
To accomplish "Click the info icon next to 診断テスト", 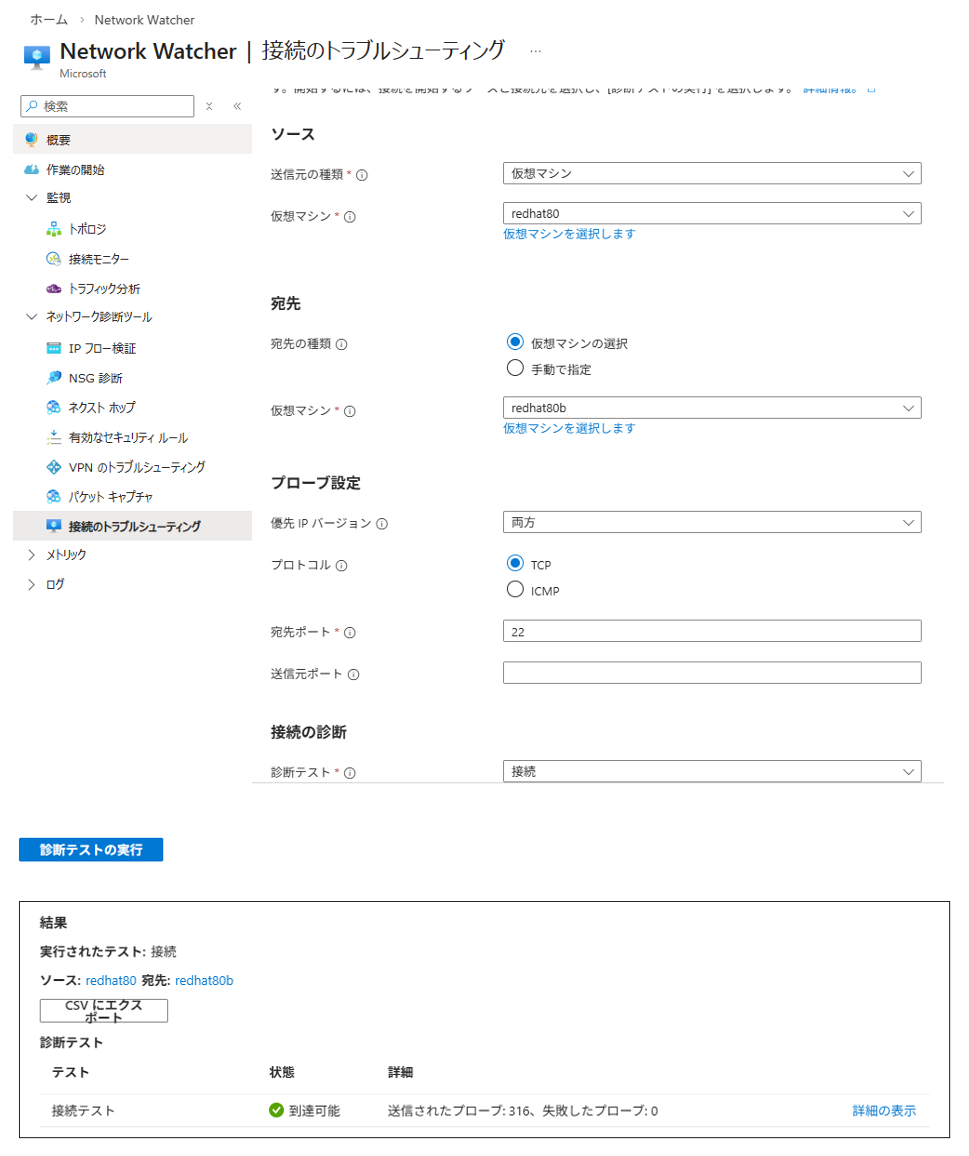I will coord(350,773).
